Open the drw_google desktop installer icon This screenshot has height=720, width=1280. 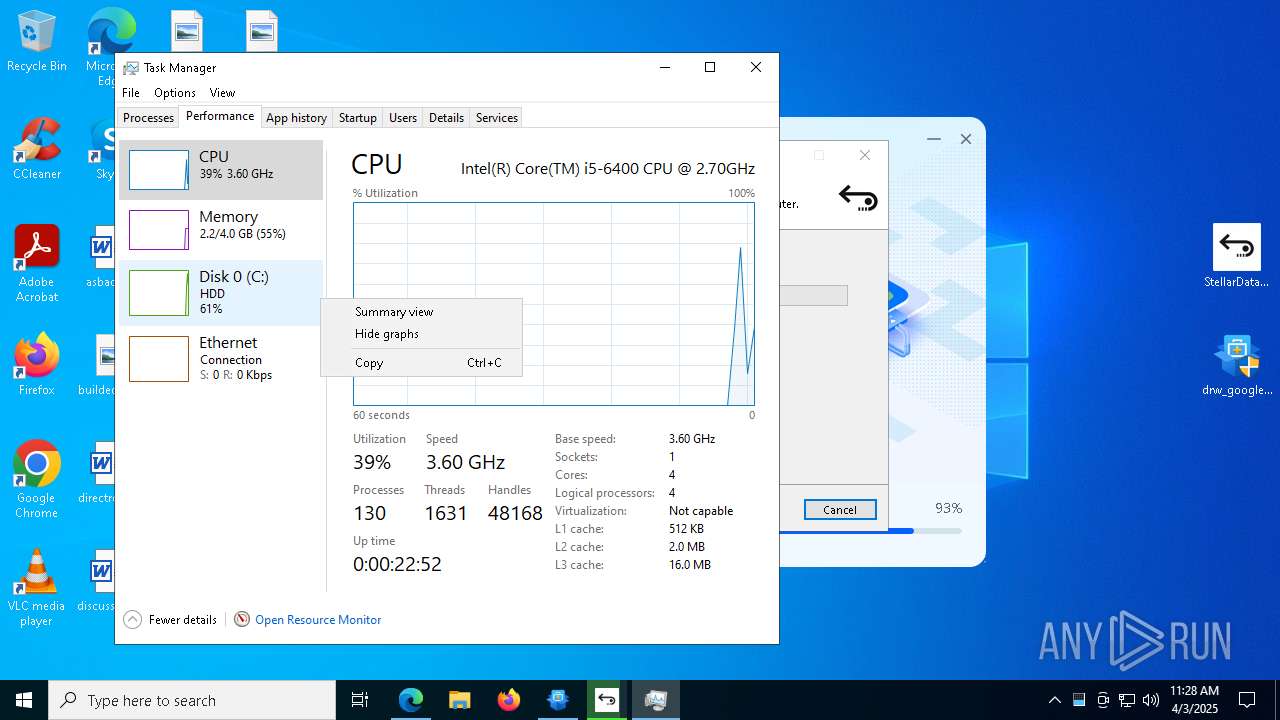pos(1237,365)
